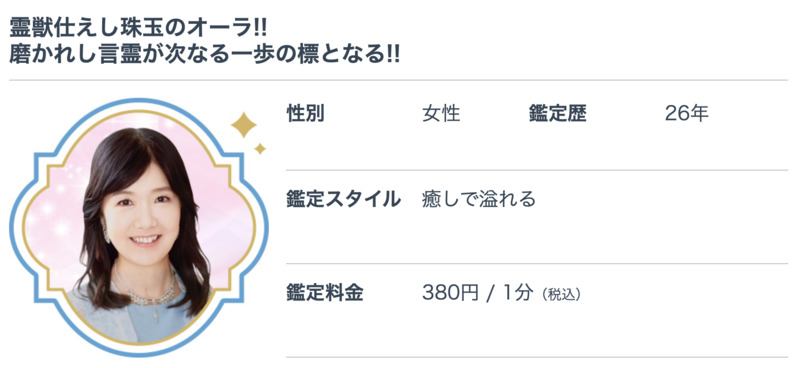
Task: Click the 380円 price text
Action: (x=451, y=293)
